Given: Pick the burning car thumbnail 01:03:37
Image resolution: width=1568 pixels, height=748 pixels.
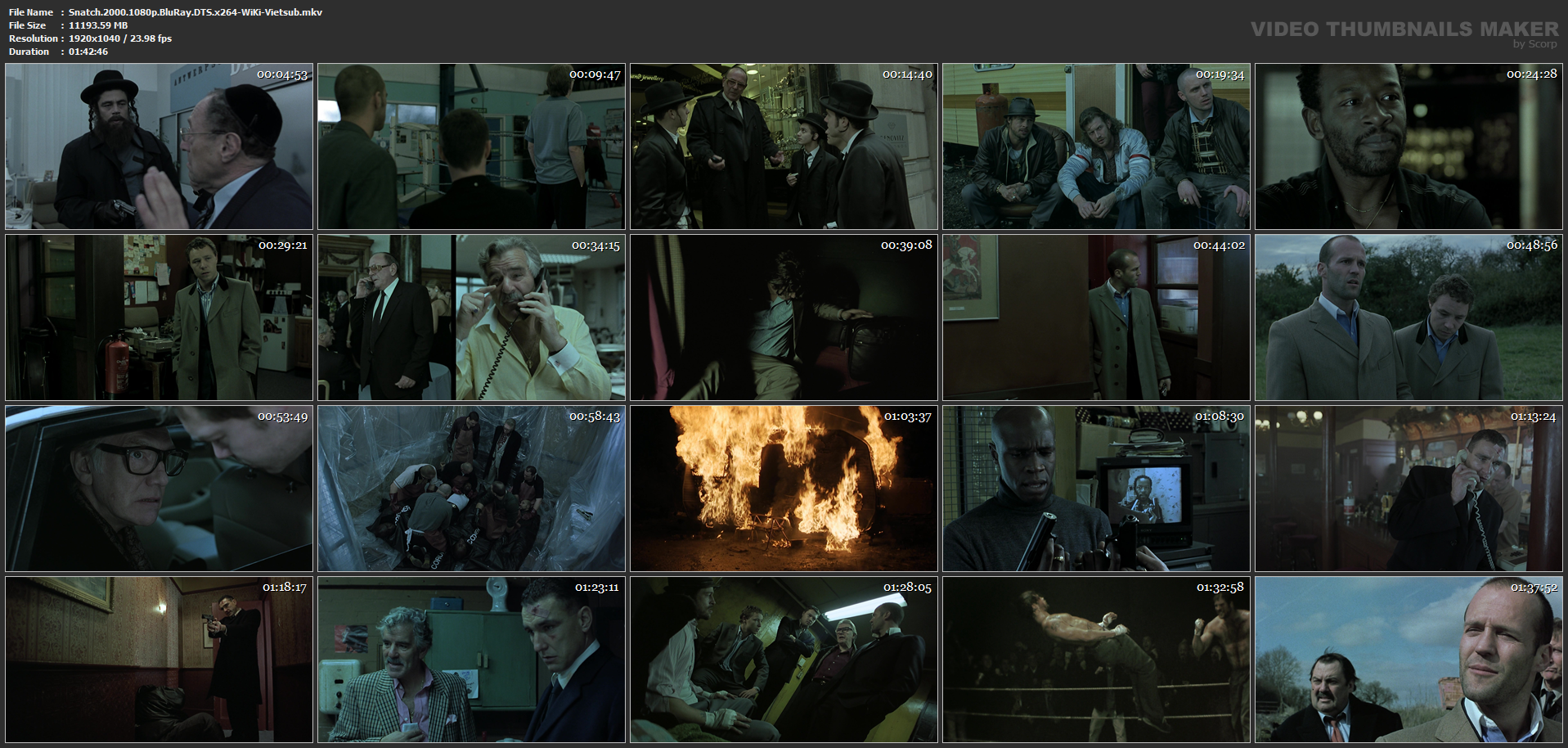Looking at the screenshot, I should [784, 489].
